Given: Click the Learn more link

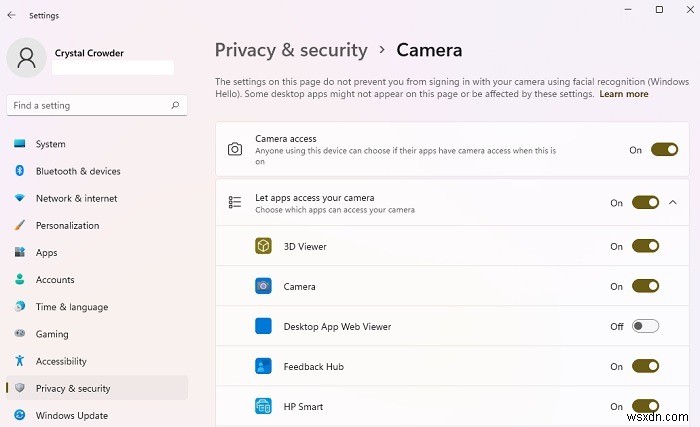Looking at the screenshot, I should pyautogui.click(x=623, y=94).
